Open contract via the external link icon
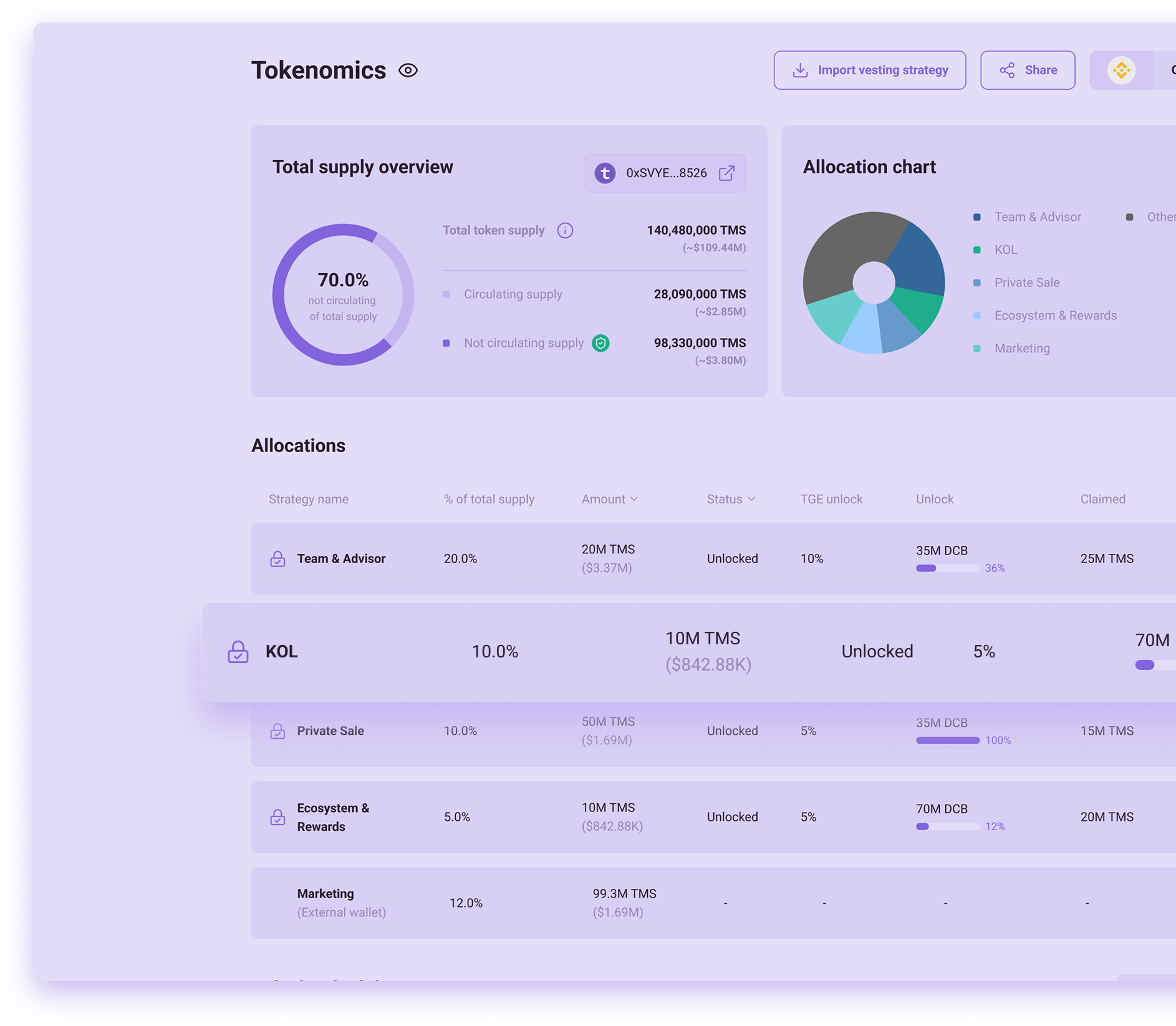 pyautogui.click(x=725, y=173)
